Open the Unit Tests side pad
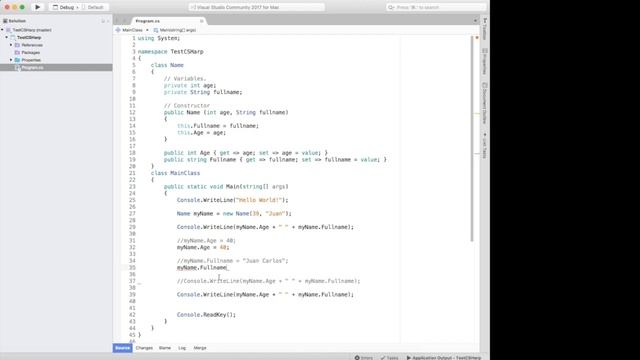 [485, 145]
